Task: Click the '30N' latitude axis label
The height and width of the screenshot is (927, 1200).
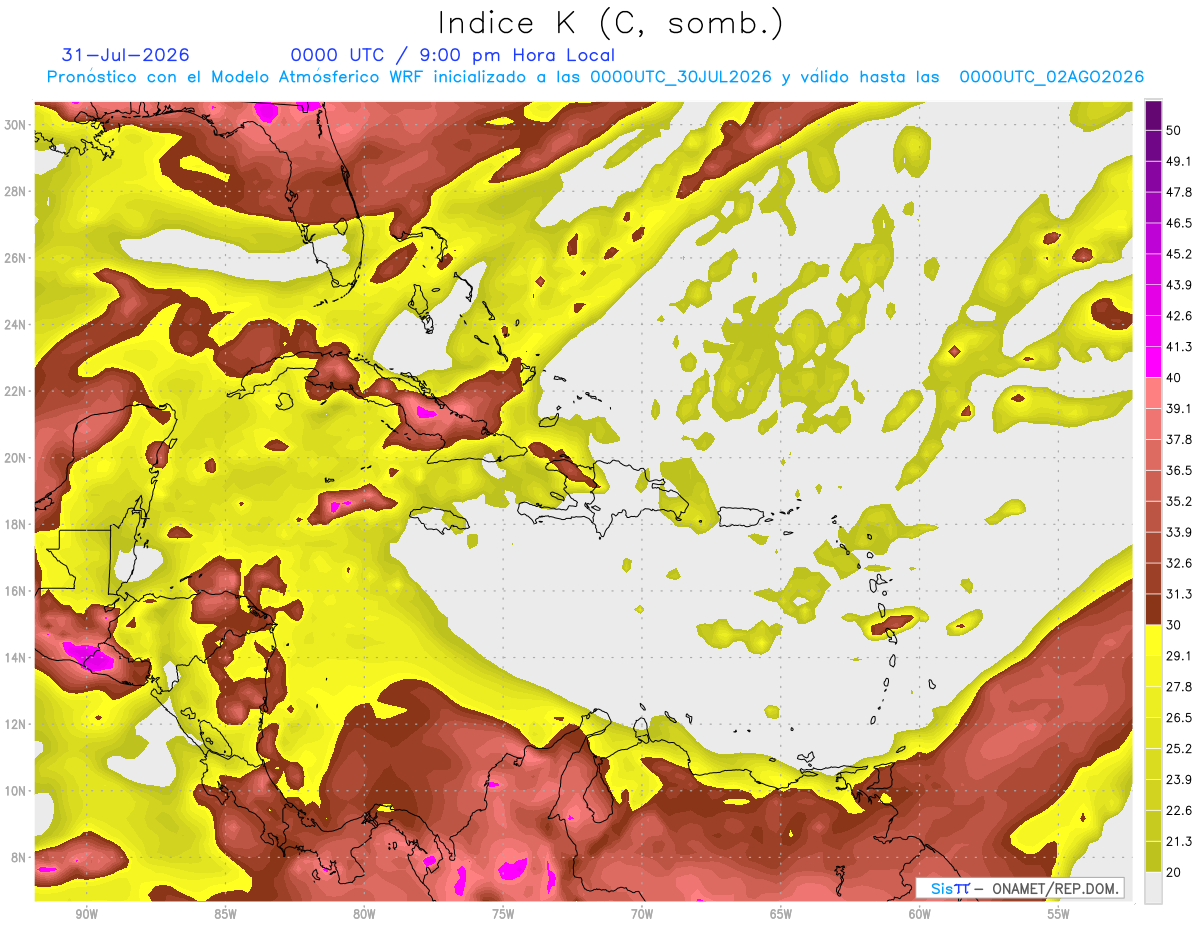Action: tap(15, 125)
